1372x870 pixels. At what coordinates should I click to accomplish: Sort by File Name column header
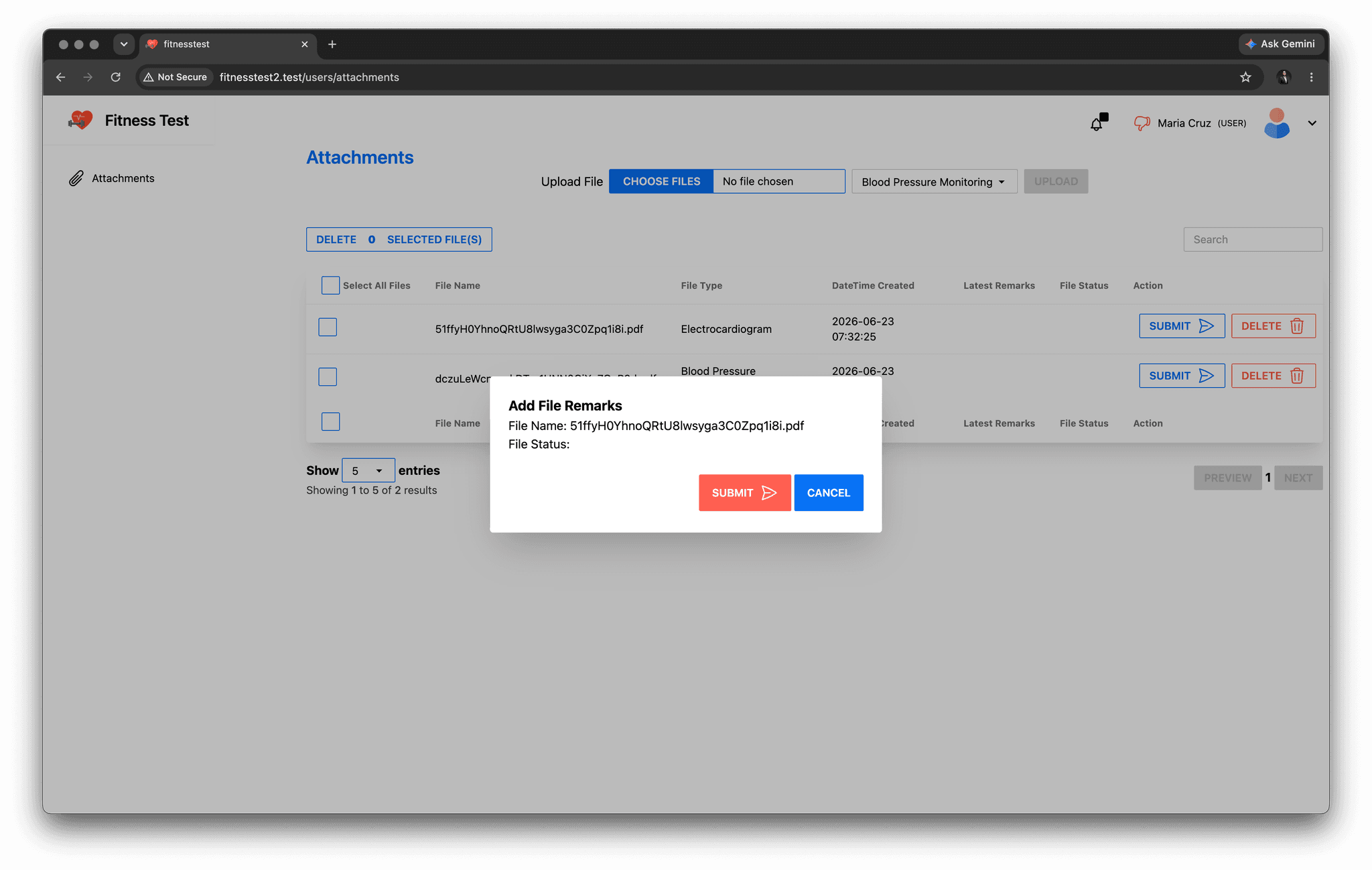458,285
